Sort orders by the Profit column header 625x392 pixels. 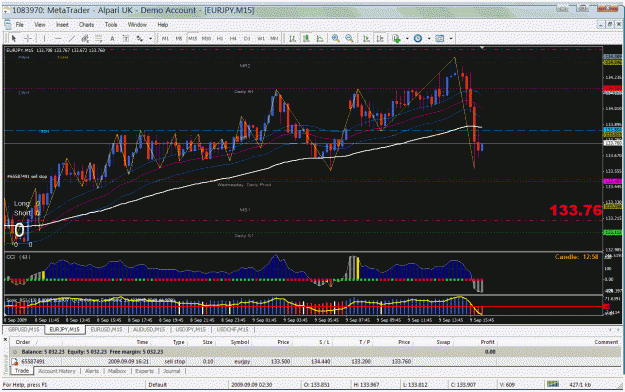pyautogui.click(x=487, y=342)
